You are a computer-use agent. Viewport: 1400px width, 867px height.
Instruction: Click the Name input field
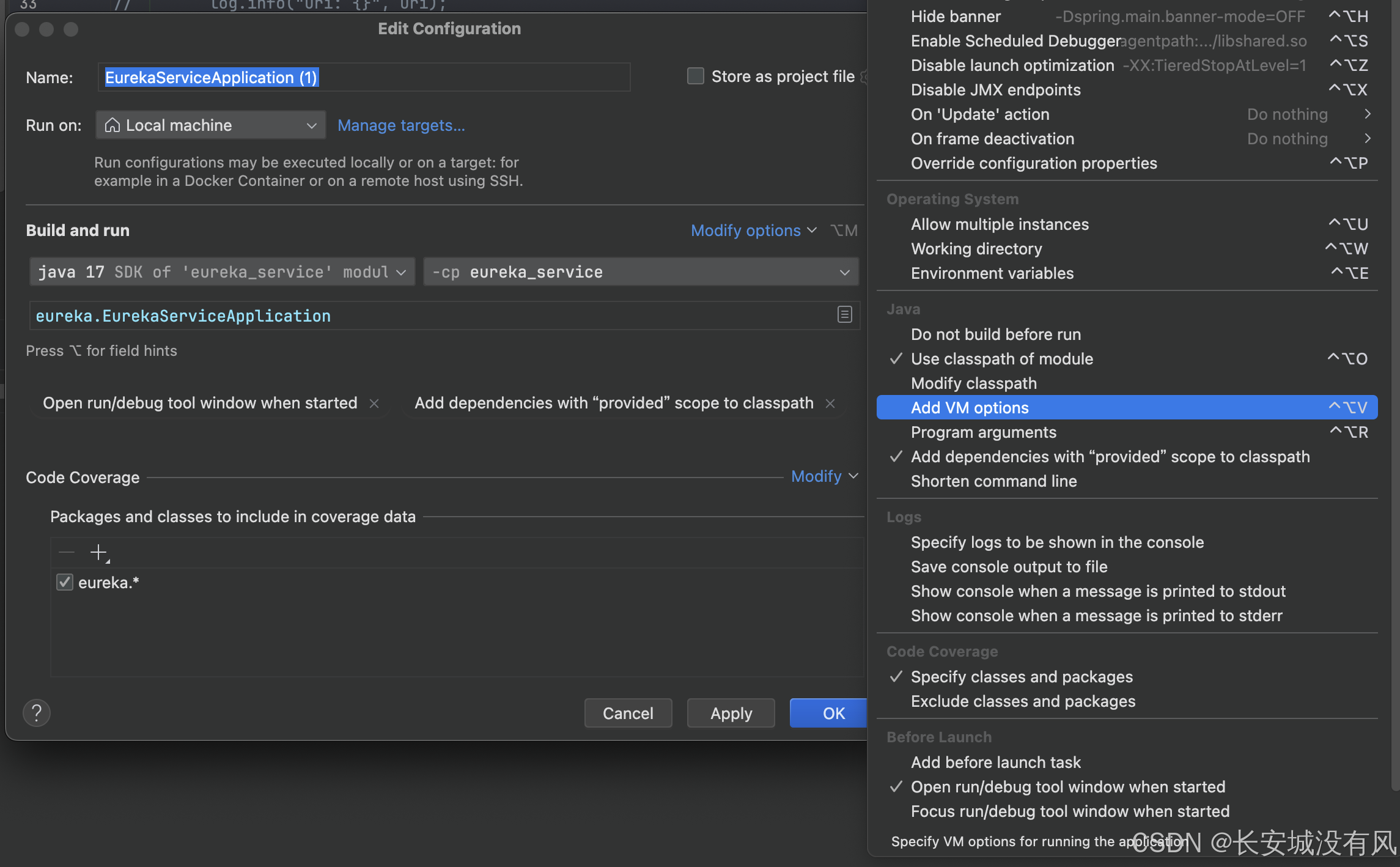(x=364, y=77)
